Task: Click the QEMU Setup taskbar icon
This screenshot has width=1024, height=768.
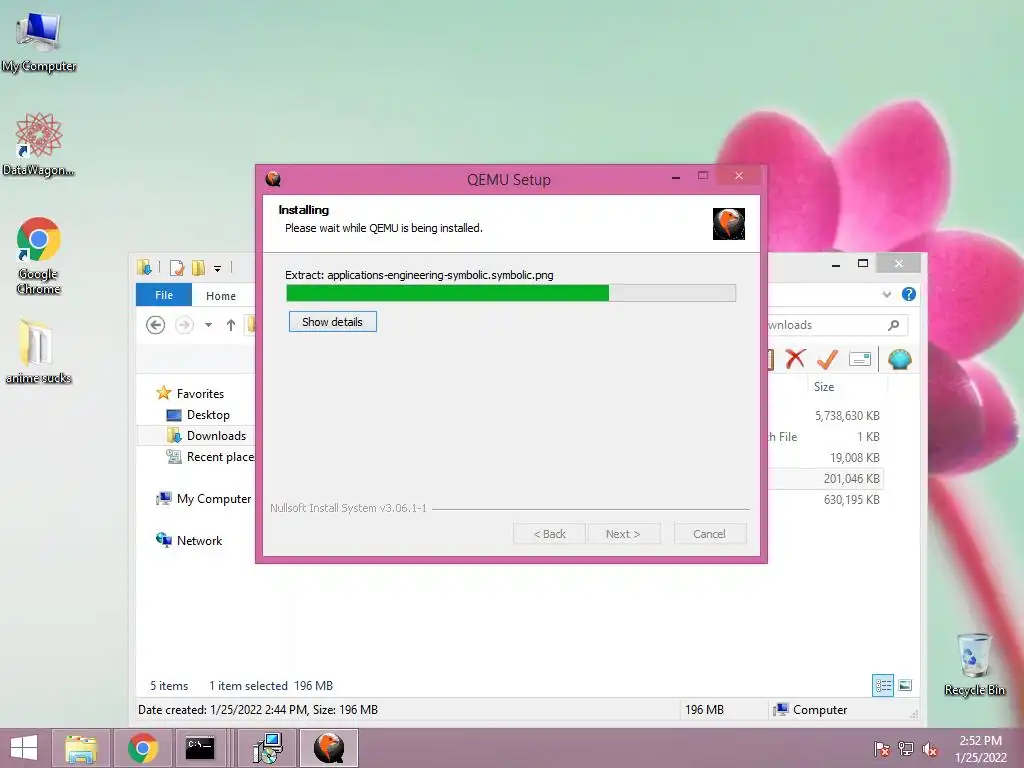Action: 329,748
